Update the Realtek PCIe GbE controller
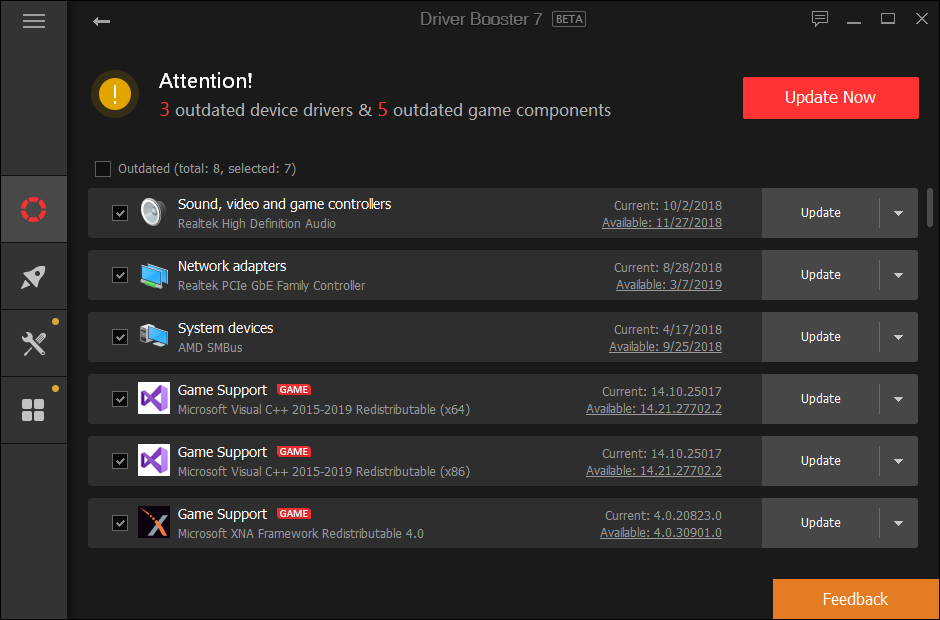Image resolution: width=940 pixels, height=620 pixels. point(820,275)
